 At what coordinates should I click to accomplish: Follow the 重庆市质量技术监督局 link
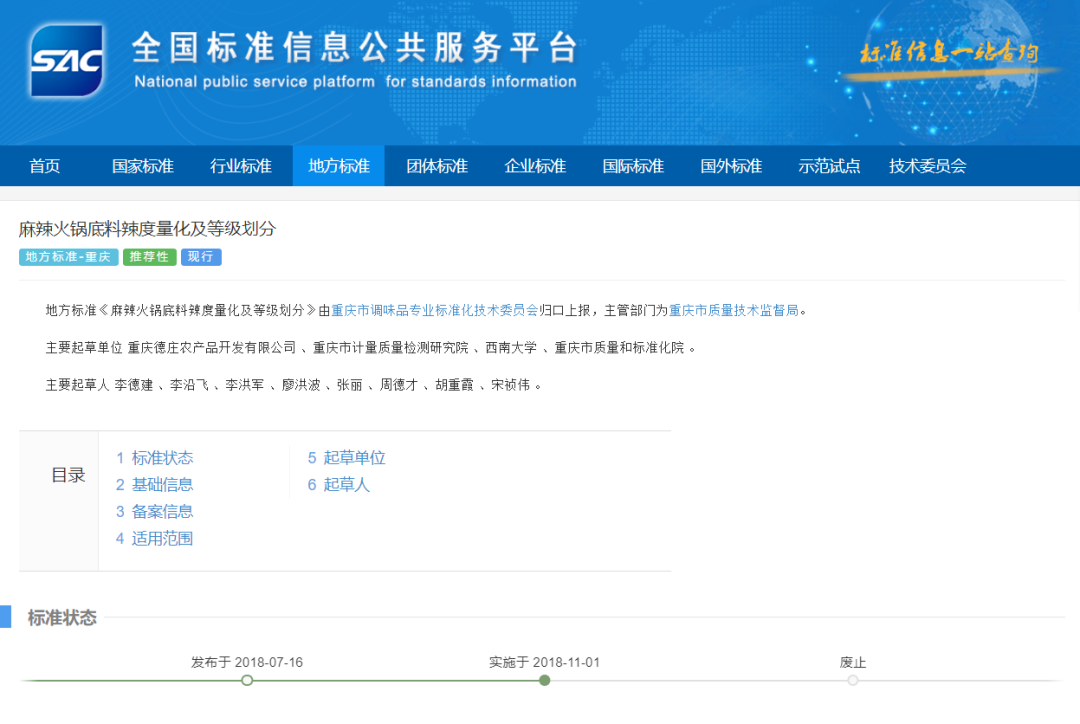tap(733, 310)
